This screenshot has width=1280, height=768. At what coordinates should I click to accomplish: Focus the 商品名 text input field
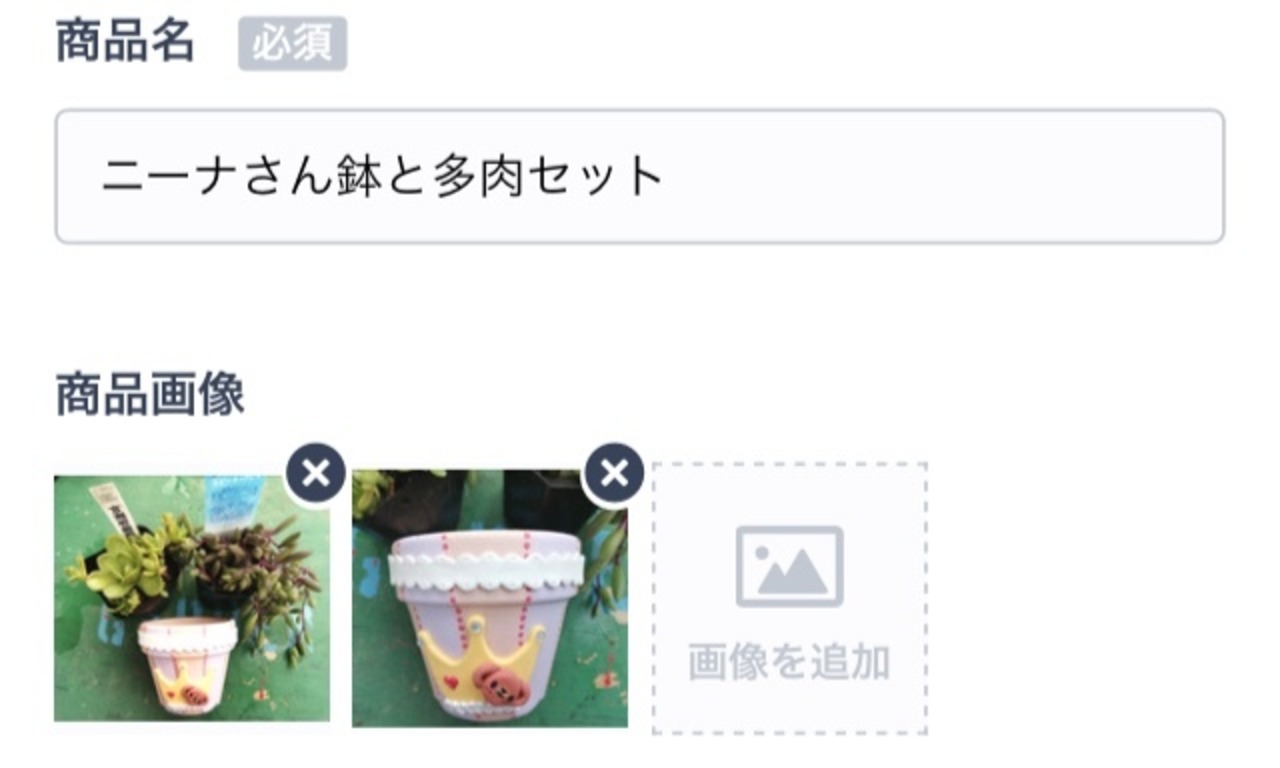click(640, 176)
